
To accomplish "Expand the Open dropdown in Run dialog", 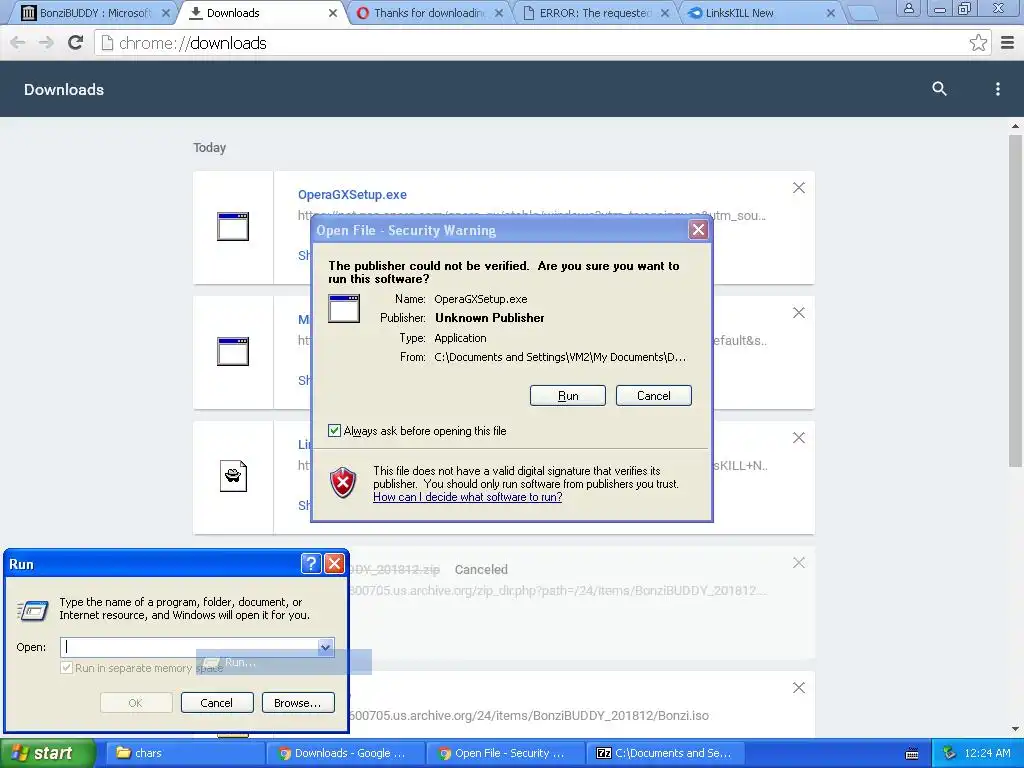I will [326, 647].
